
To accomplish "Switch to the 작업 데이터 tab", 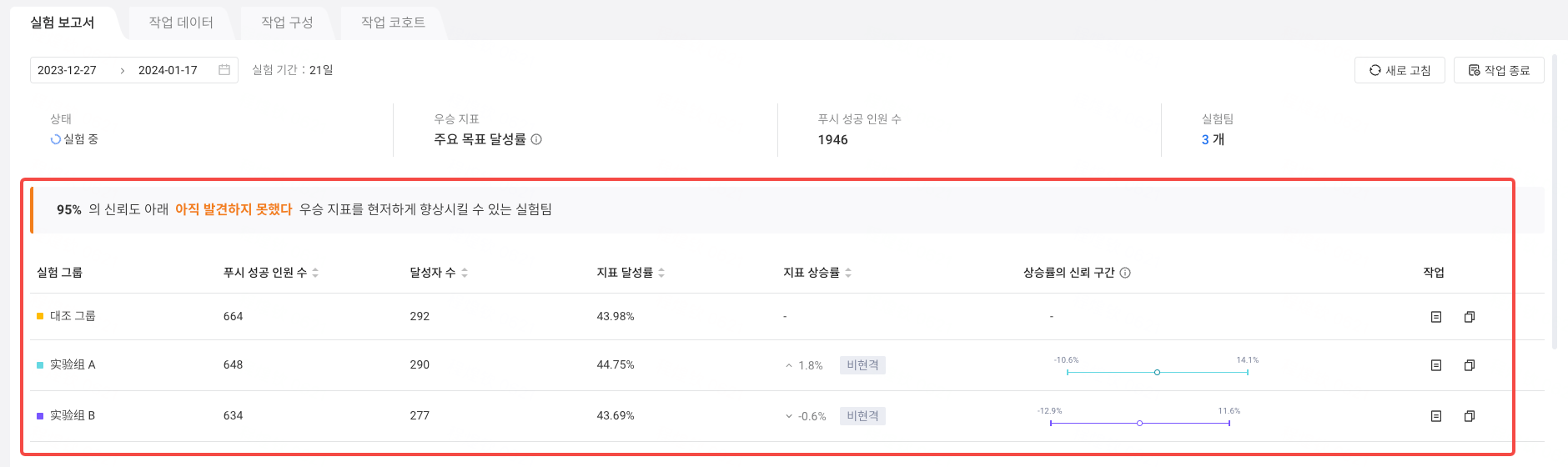I will click(181, 23).
